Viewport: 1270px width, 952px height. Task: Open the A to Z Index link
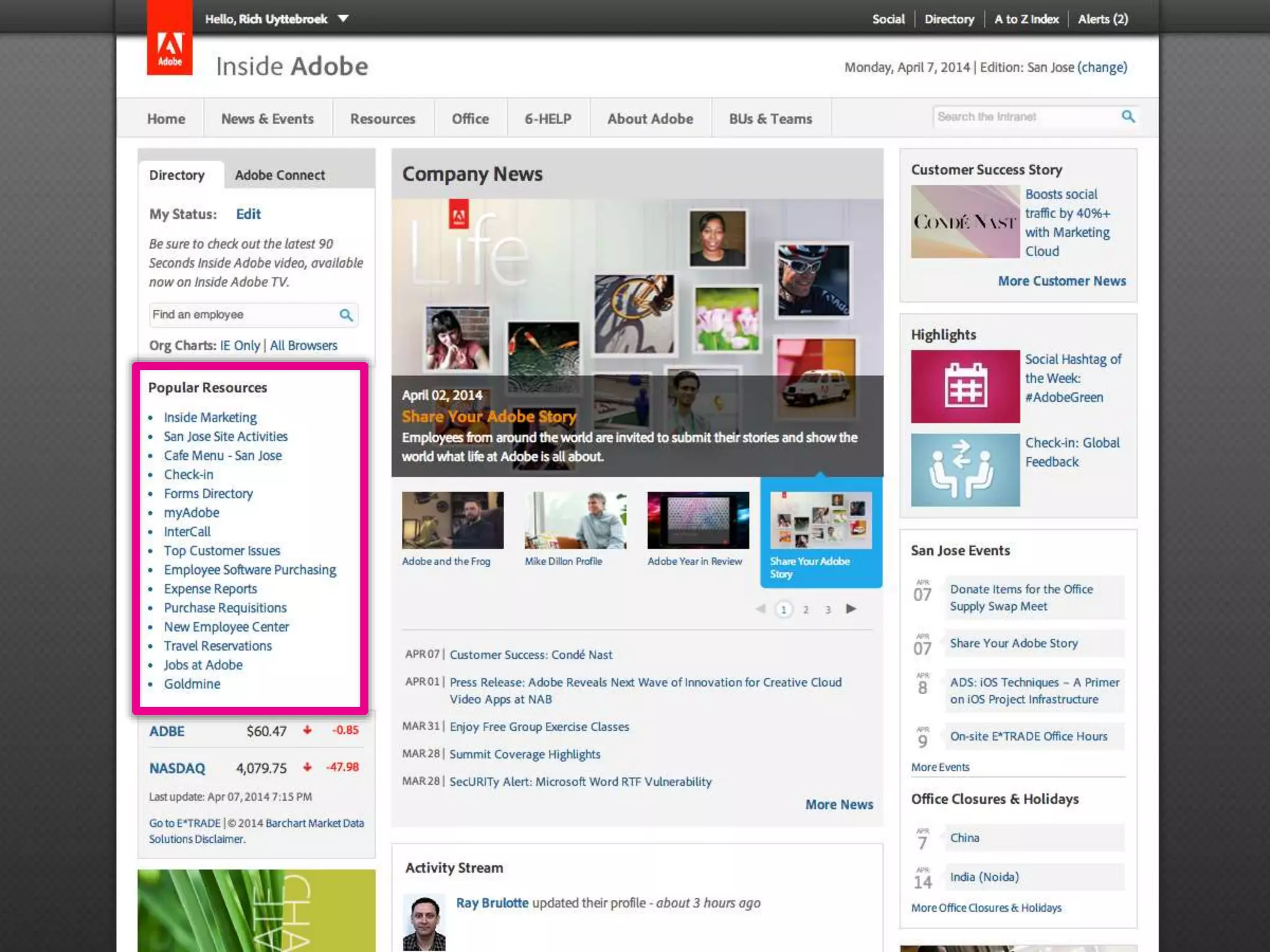tap(1026, 19)
